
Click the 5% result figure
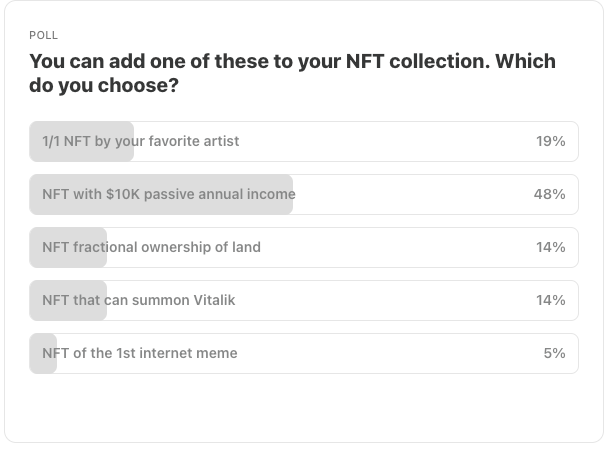[554, 353]
